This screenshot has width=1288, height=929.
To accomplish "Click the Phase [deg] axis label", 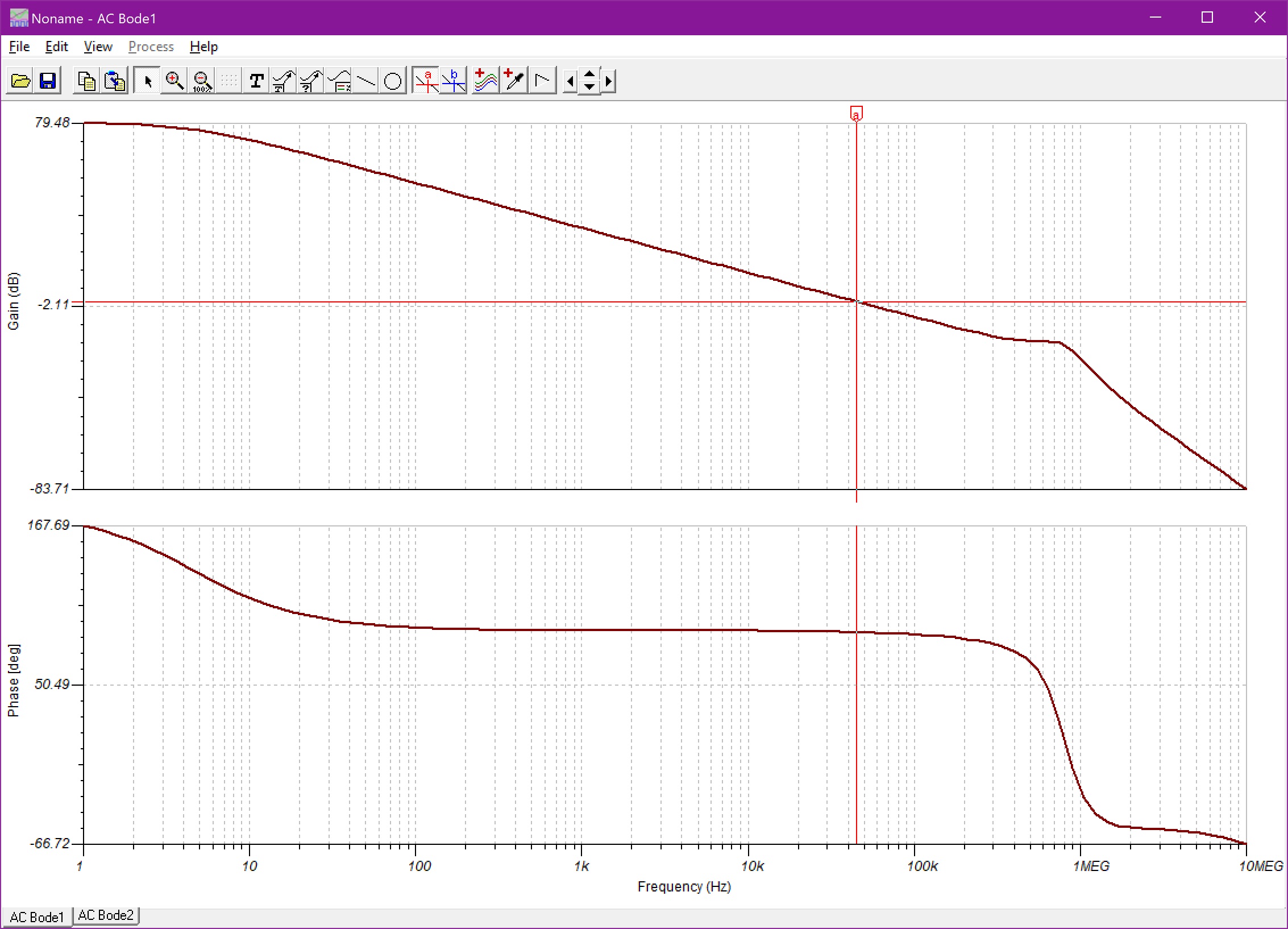I will tap(13, 680).
